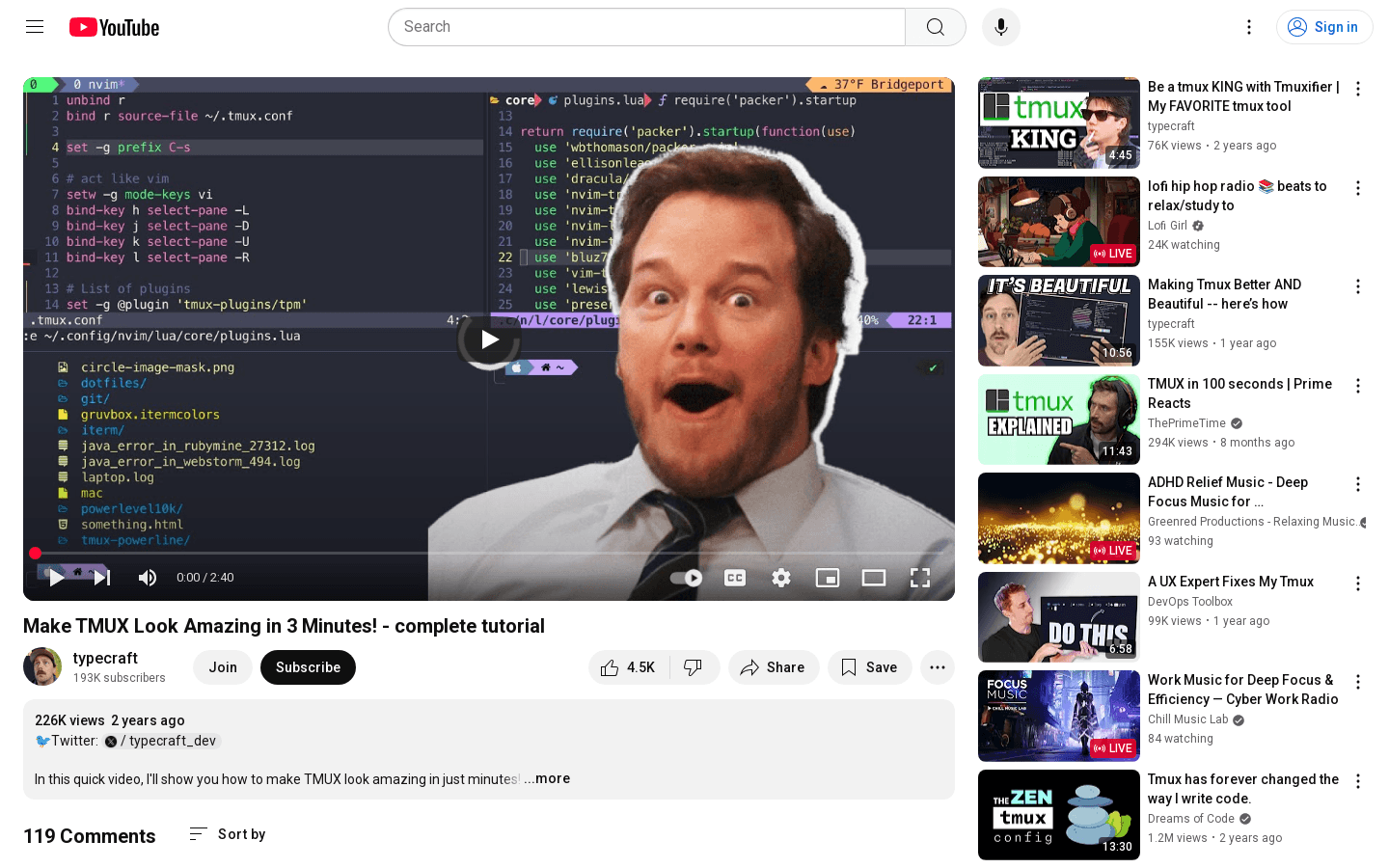Image resolution: width=1389 pixels, height=868 pixels.
Task: Open the comments Sort by dropdown
Action: pyautogui.click(x=227, y=834)
